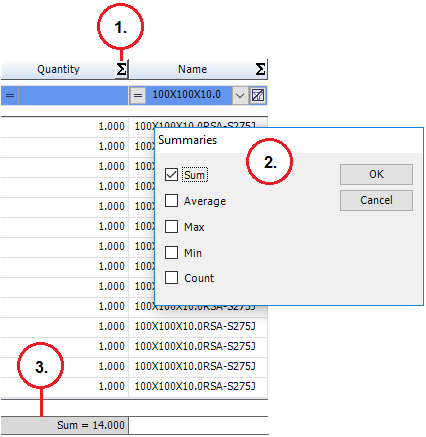Click the Name column header
The width and height of the screenshot is (426, 437).
click(192, 69)
